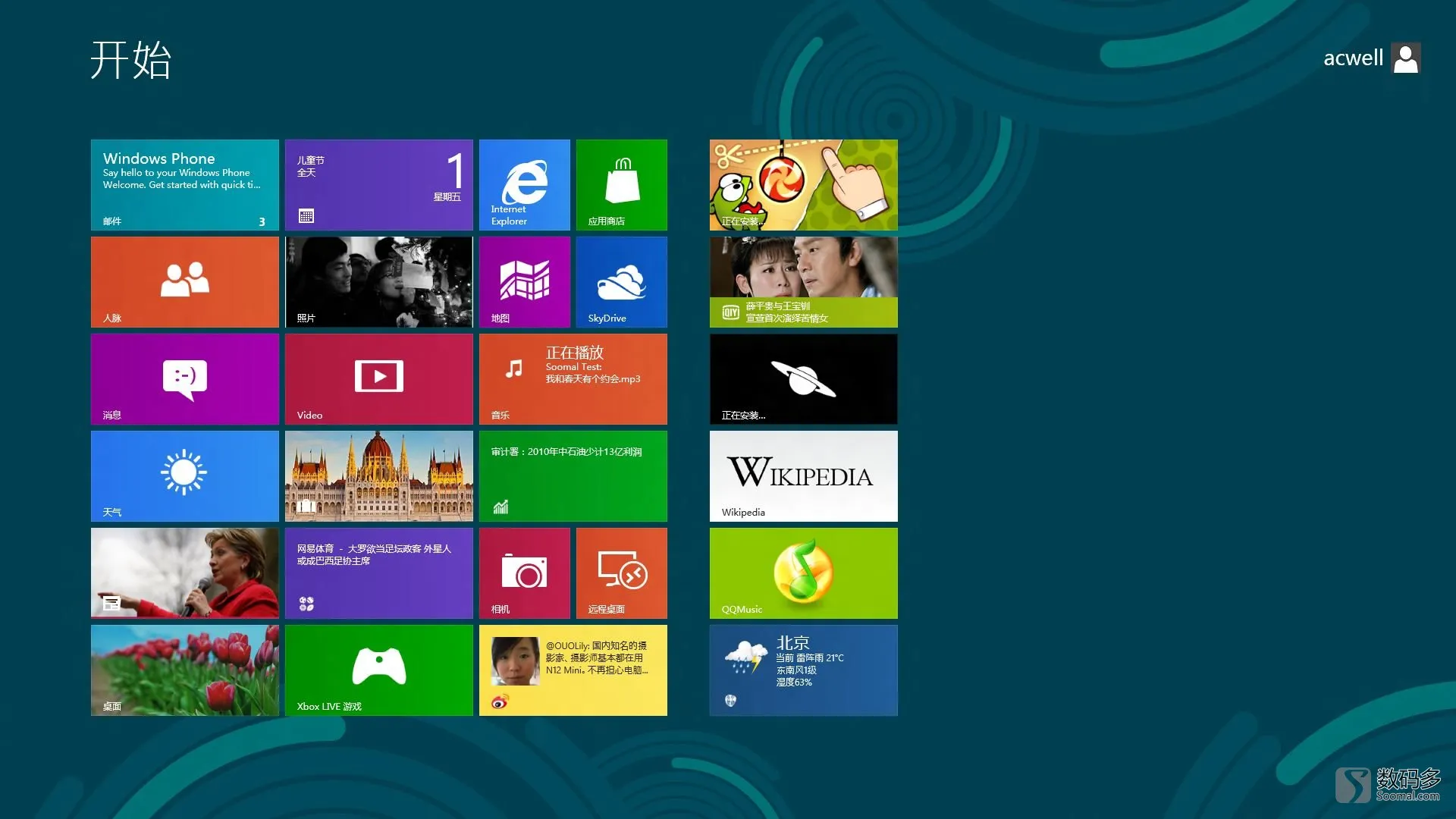Screen dimensions: 1456x819
Task: Open the finance tile about 中石油
Action: pos(573,476)
